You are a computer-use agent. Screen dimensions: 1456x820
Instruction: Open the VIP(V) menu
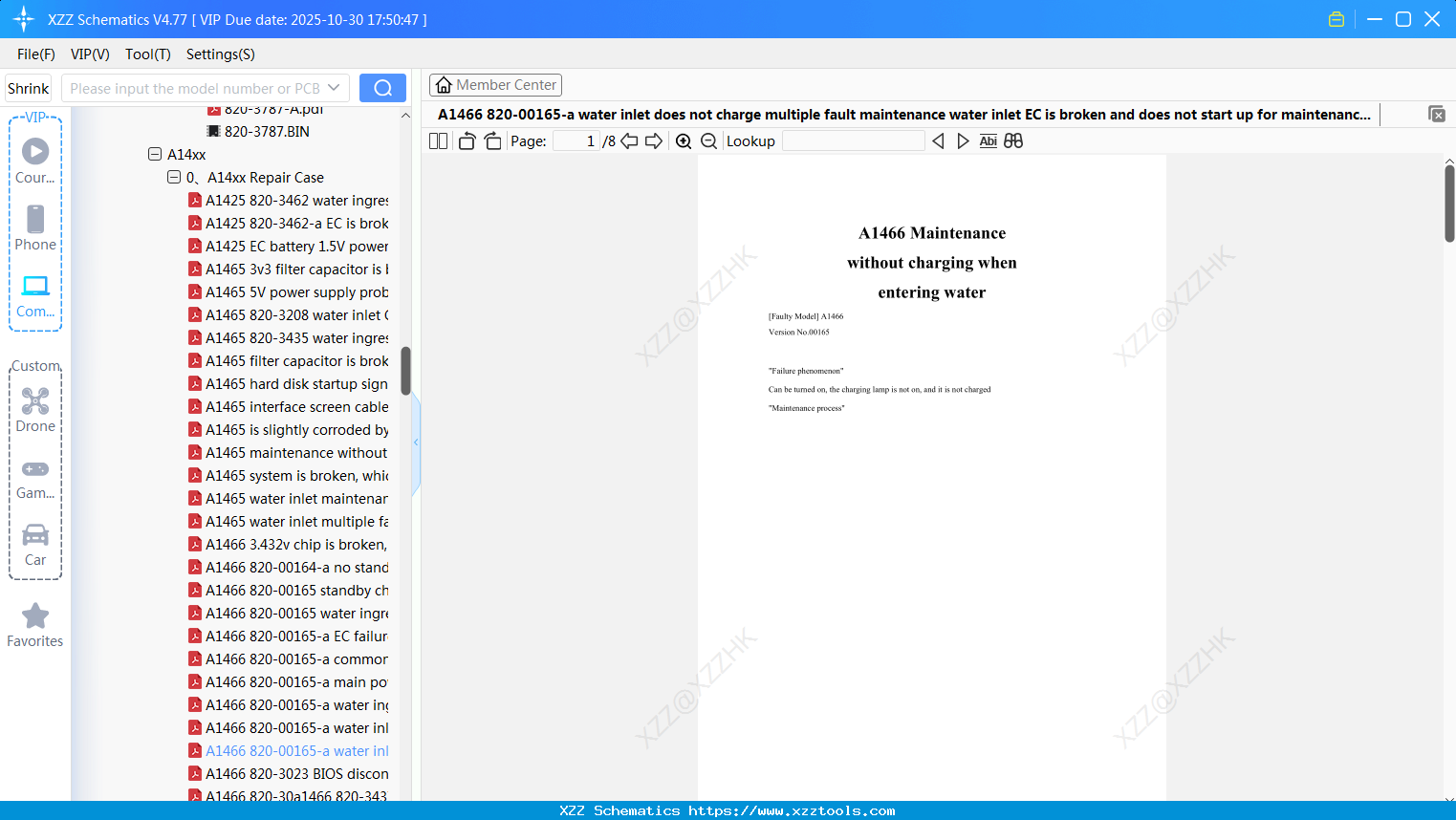tap(90, 54)
